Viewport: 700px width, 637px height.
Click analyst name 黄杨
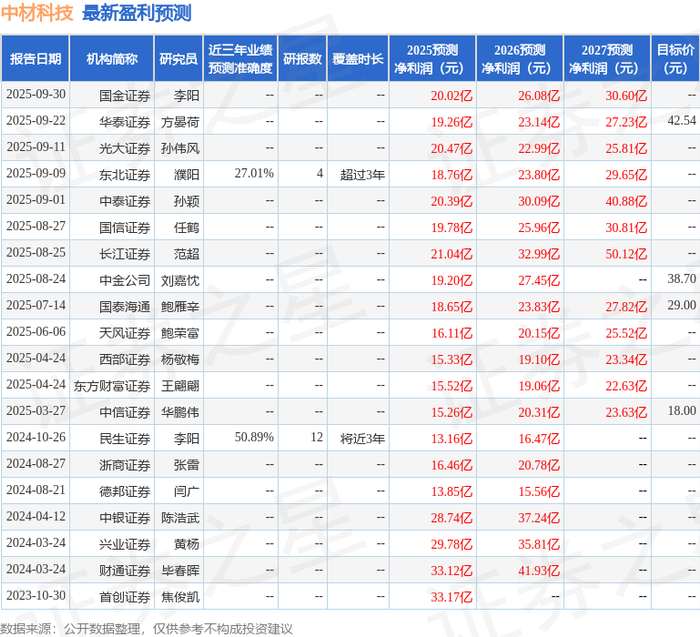pos(187,543)
